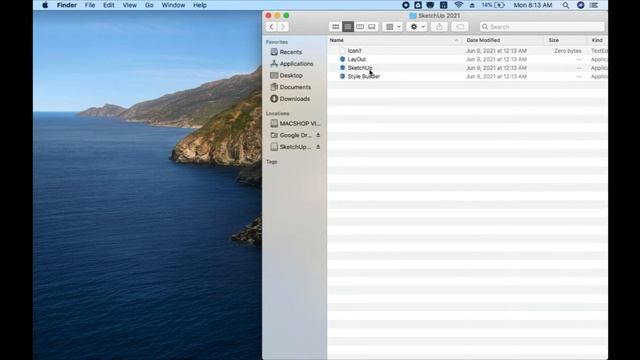640x360 pixels.
Task: Eject the Google Dr... volume
Action: 318,135
